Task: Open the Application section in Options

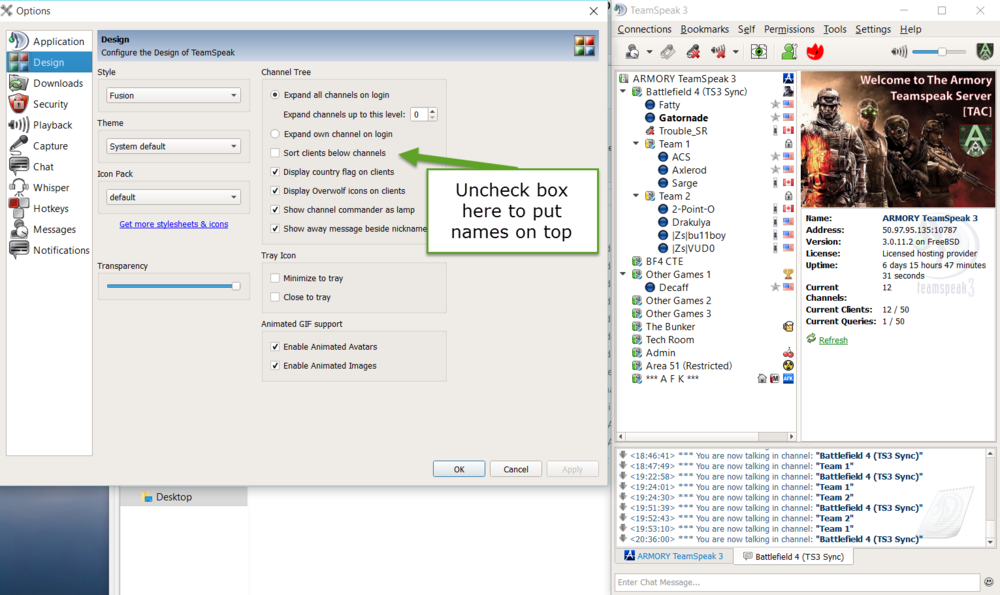Action: [x=49, y=41]
